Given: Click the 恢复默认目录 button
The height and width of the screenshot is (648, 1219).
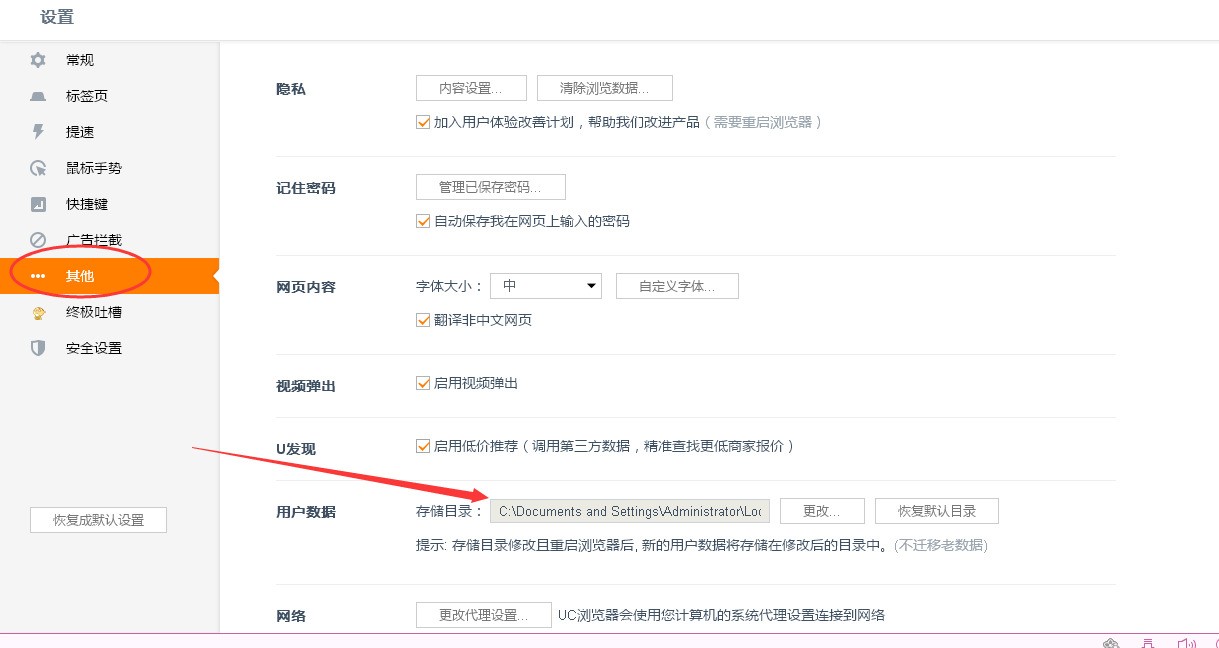Looking at the screenshot, I should [937, 511].
